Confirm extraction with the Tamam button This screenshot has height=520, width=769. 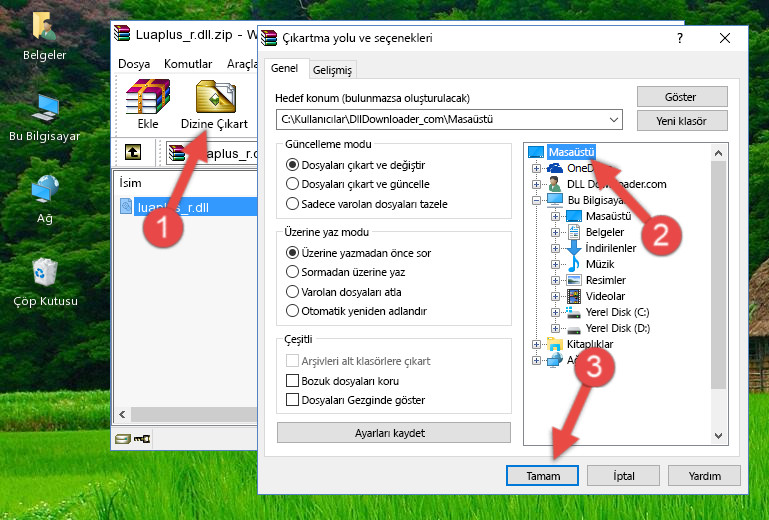(x=542, y=475)
